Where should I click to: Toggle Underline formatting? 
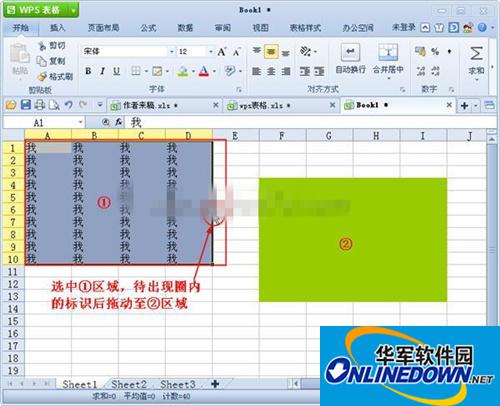(116, 71)
